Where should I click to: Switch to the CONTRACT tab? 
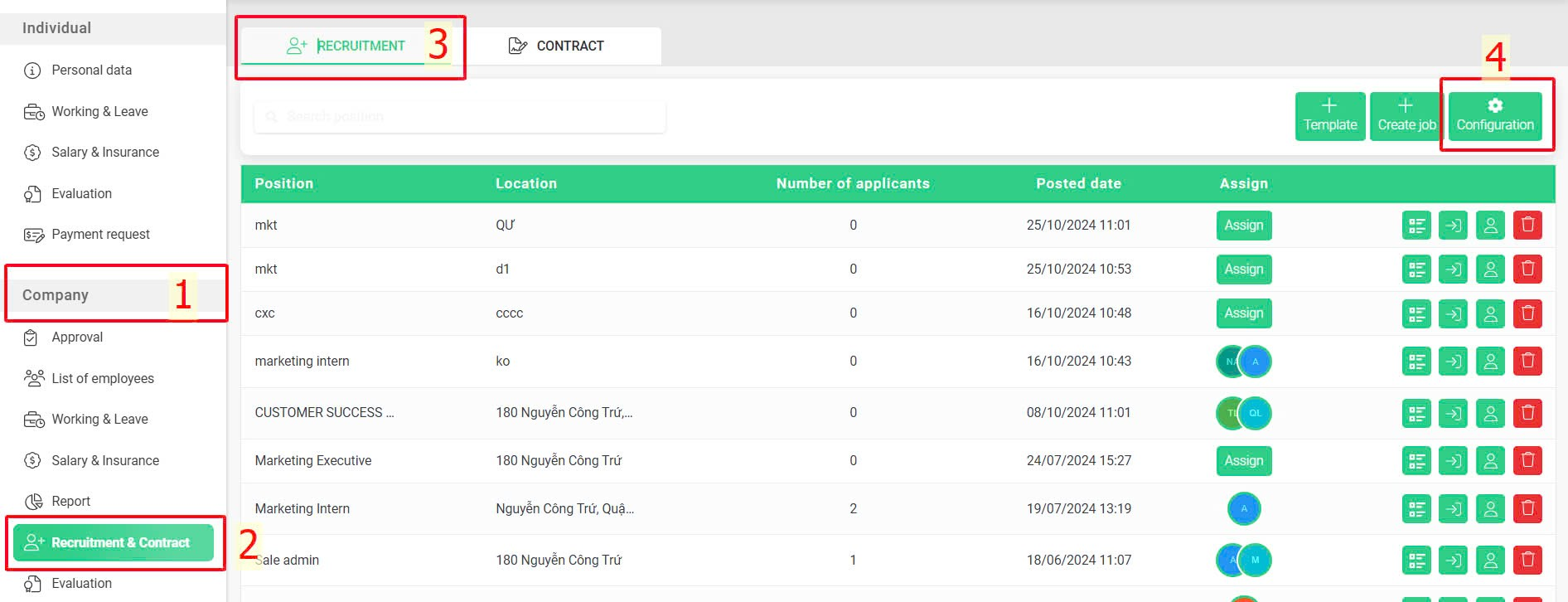(x=556, y=46)
